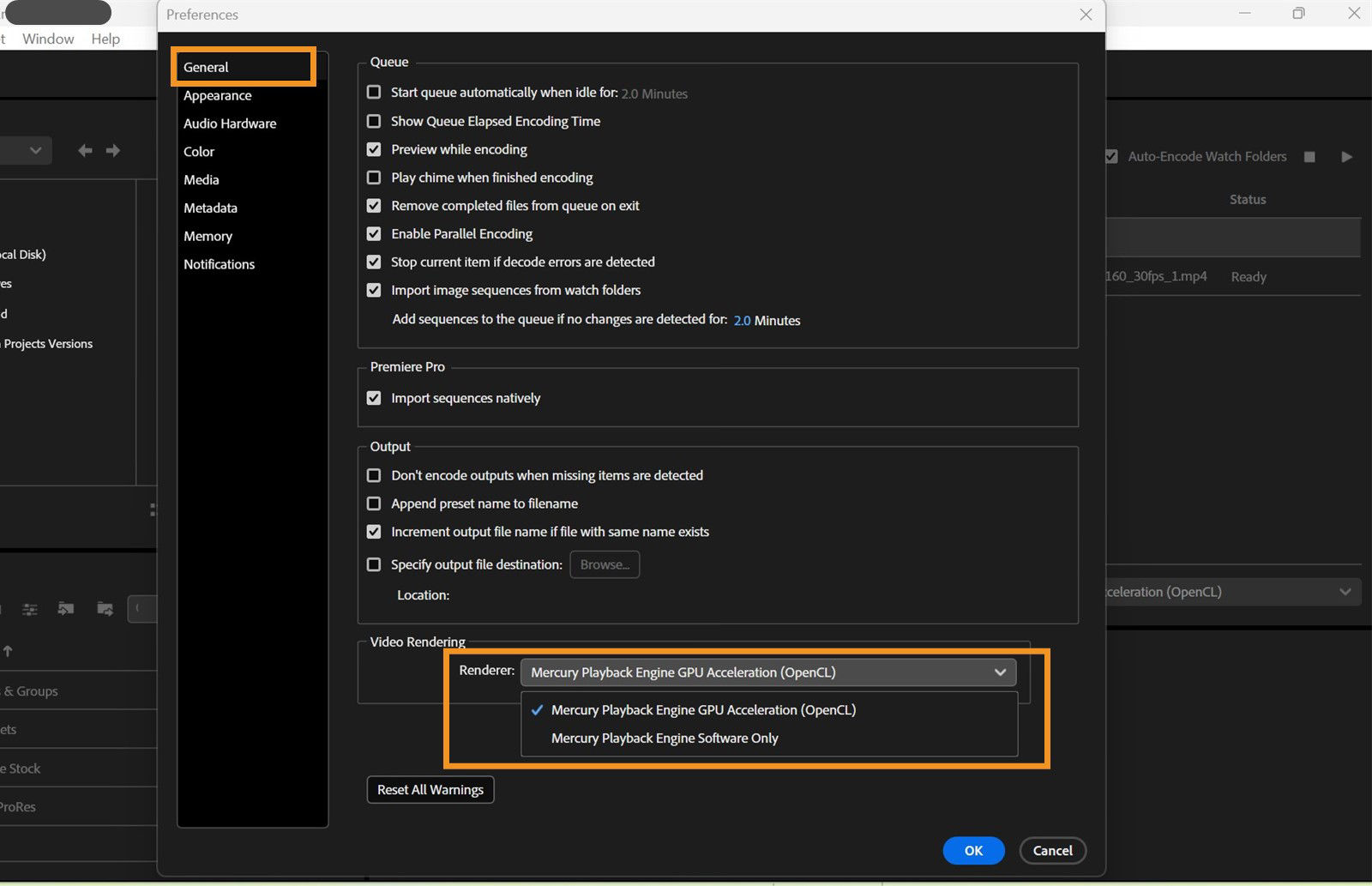Select Mercury Playback Engine Software Only
This screenshot has height=886, width=1372.
(x=665, y=738)
